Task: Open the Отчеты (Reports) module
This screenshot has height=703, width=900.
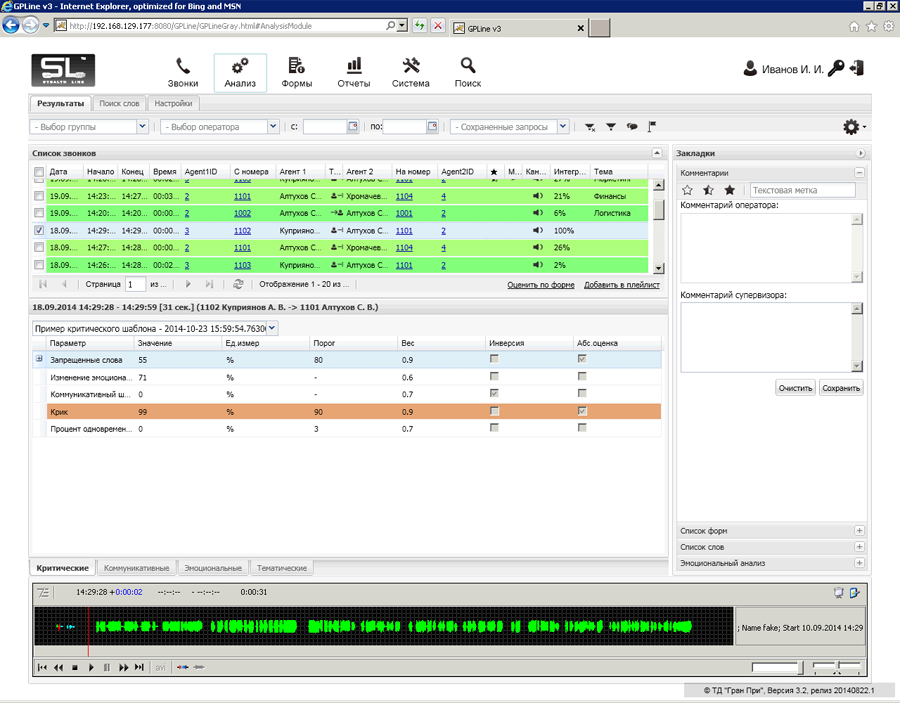Action: pyautogui.click(x=354, y=72)
